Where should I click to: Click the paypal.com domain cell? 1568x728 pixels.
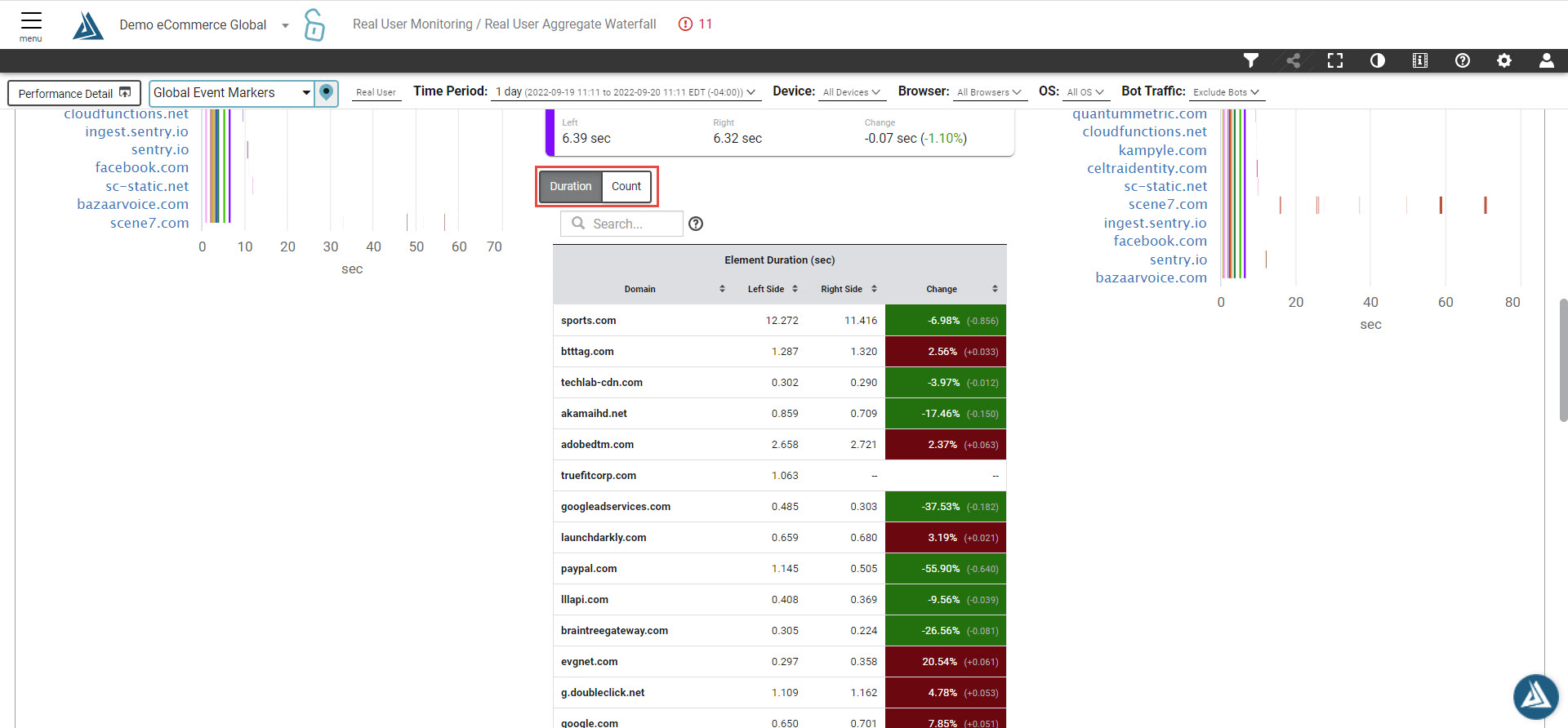pyautogui.click(x=589, y=568)
